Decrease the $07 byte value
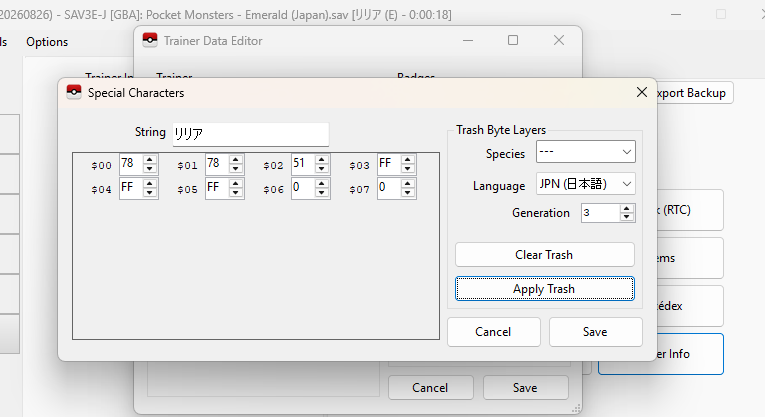The height and width of the screenshot is (417, 765). (x=407, y=193)
